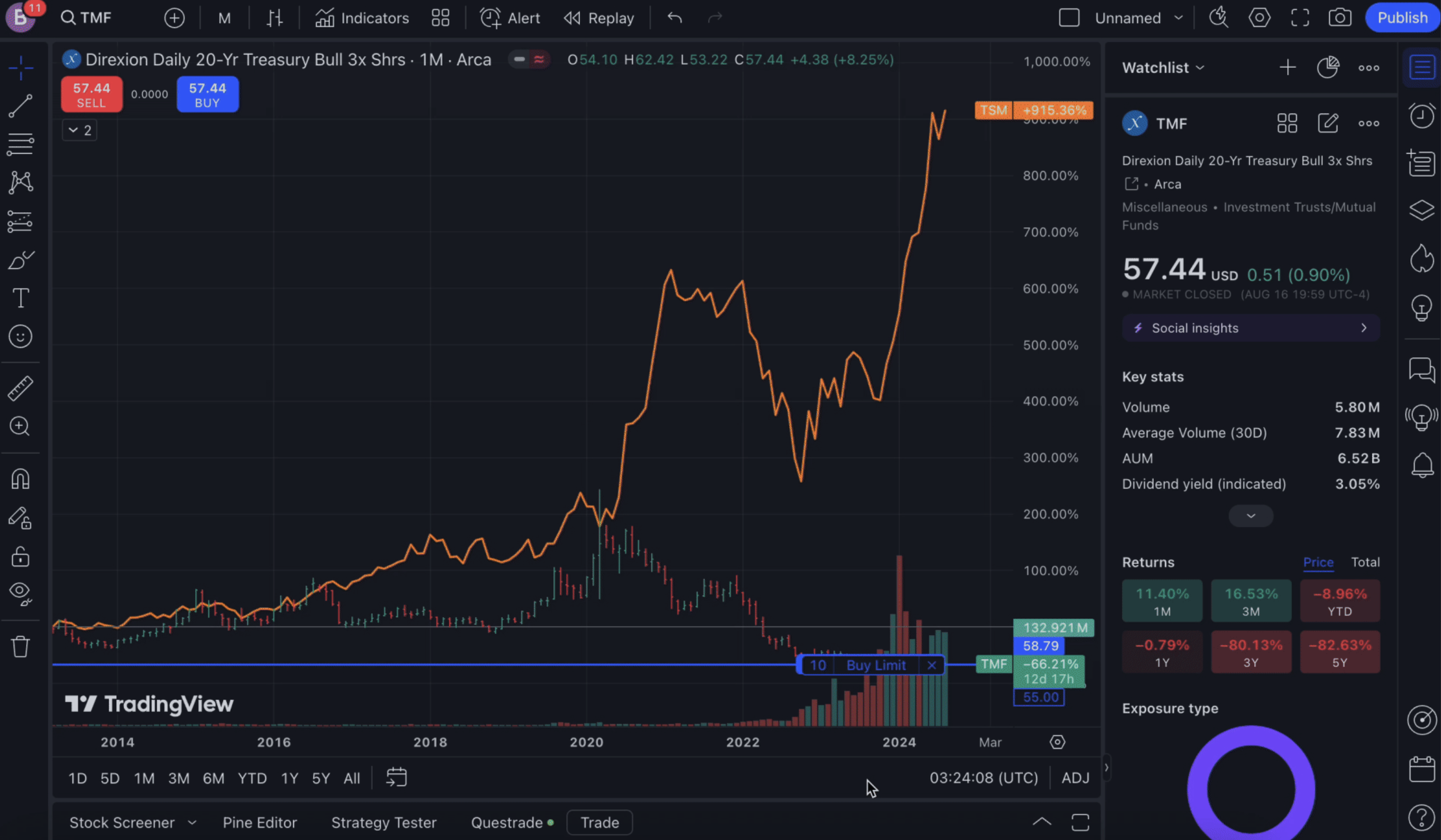1441x840 pixels.
Task: Switch to the Pine Editor tab
Action: click(x=259, y=822)
